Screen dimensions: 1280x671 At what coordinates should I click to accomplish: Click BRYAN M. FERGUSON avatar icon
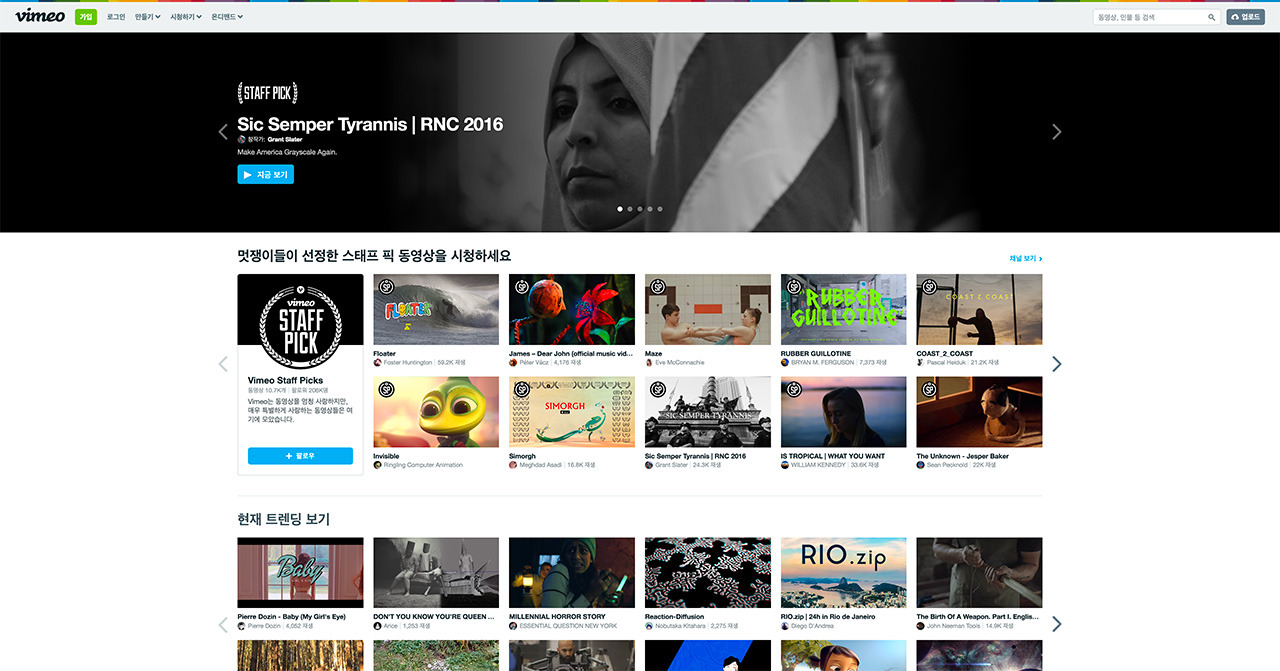(x=785, y=363)
